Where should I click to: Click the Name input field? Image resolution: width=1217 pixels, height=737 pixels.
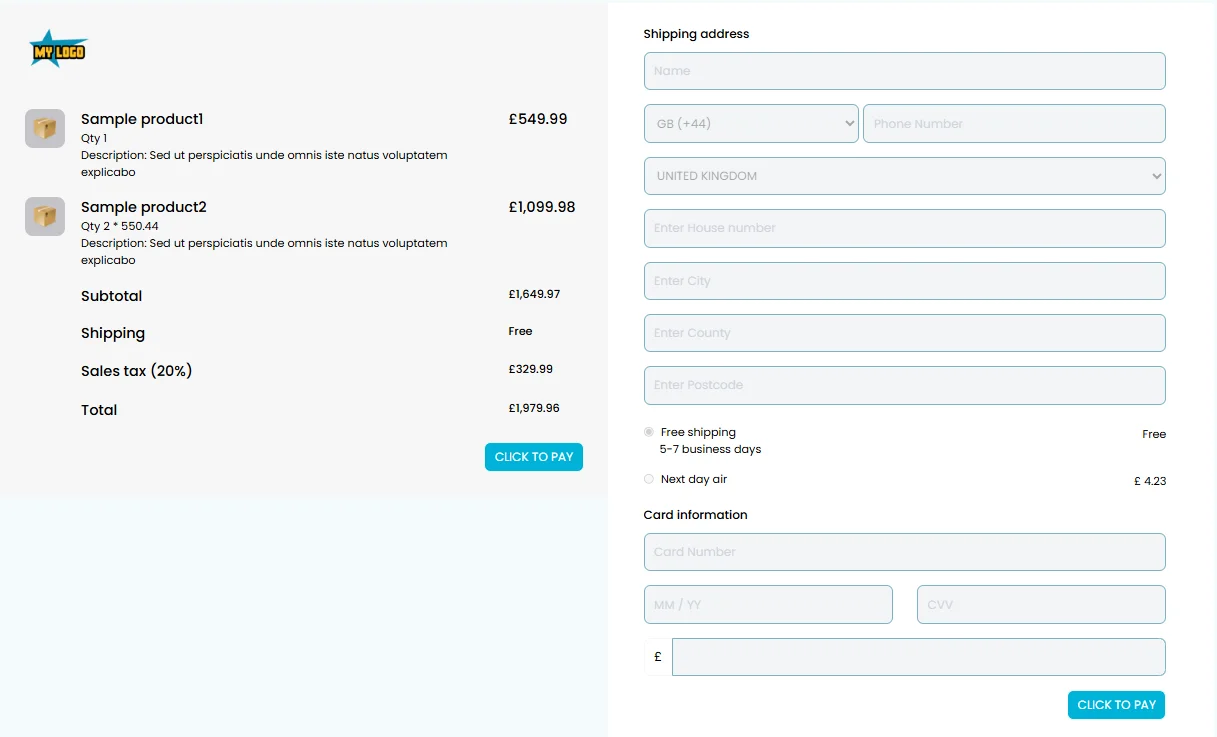(903, 70)
